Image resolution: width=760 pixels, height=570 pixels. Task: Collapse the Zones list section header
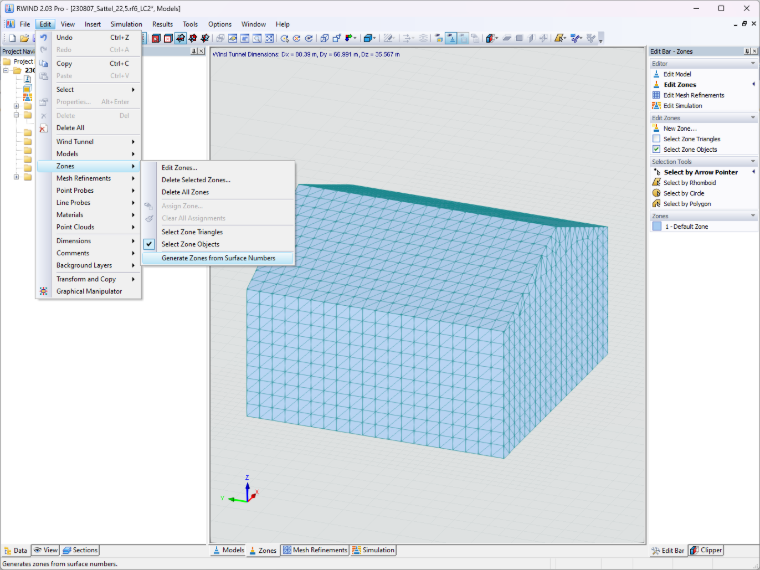[x=753, y=216]
